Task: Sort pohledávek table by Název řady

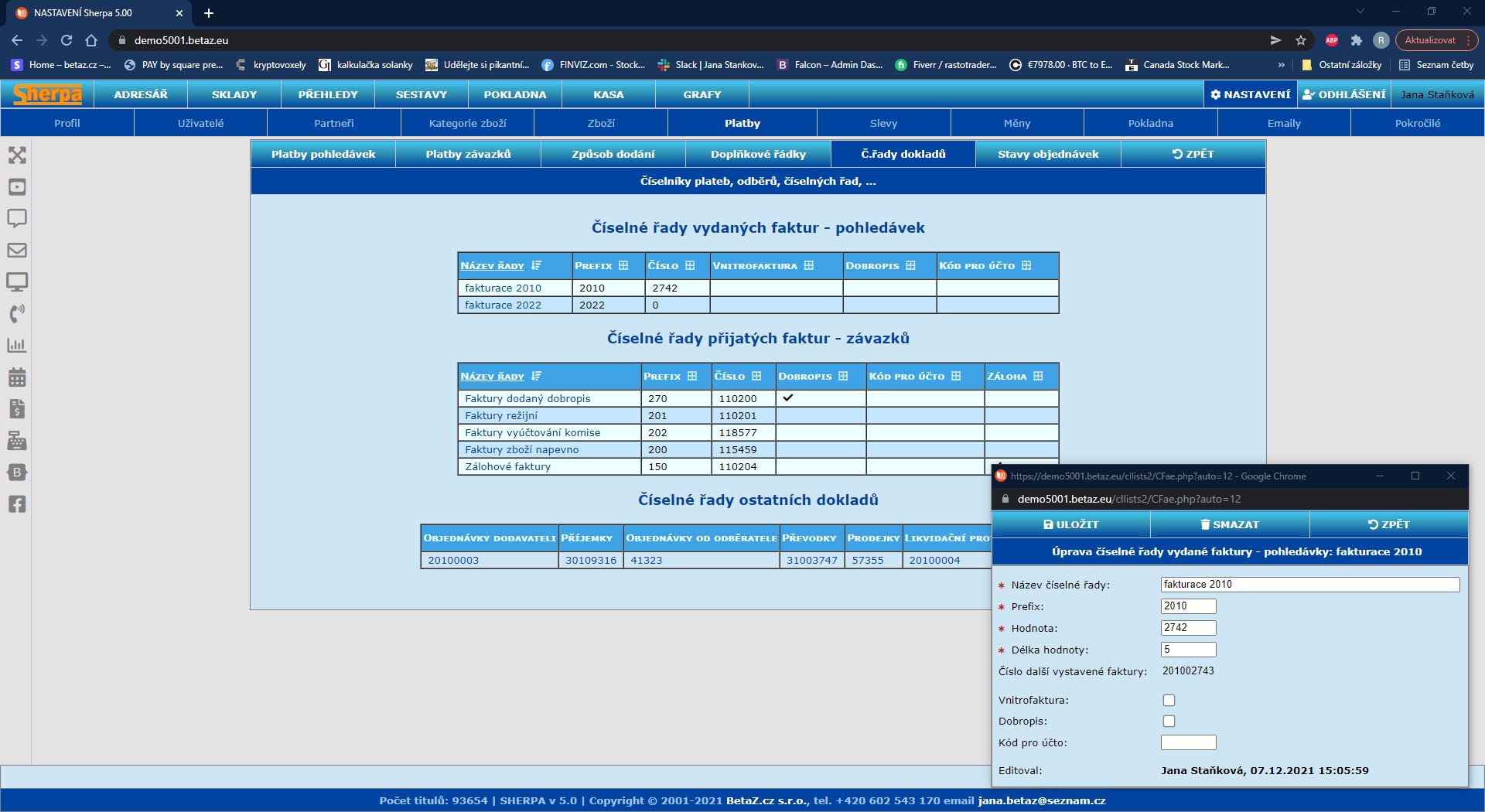Action: (x=493, y=266)
